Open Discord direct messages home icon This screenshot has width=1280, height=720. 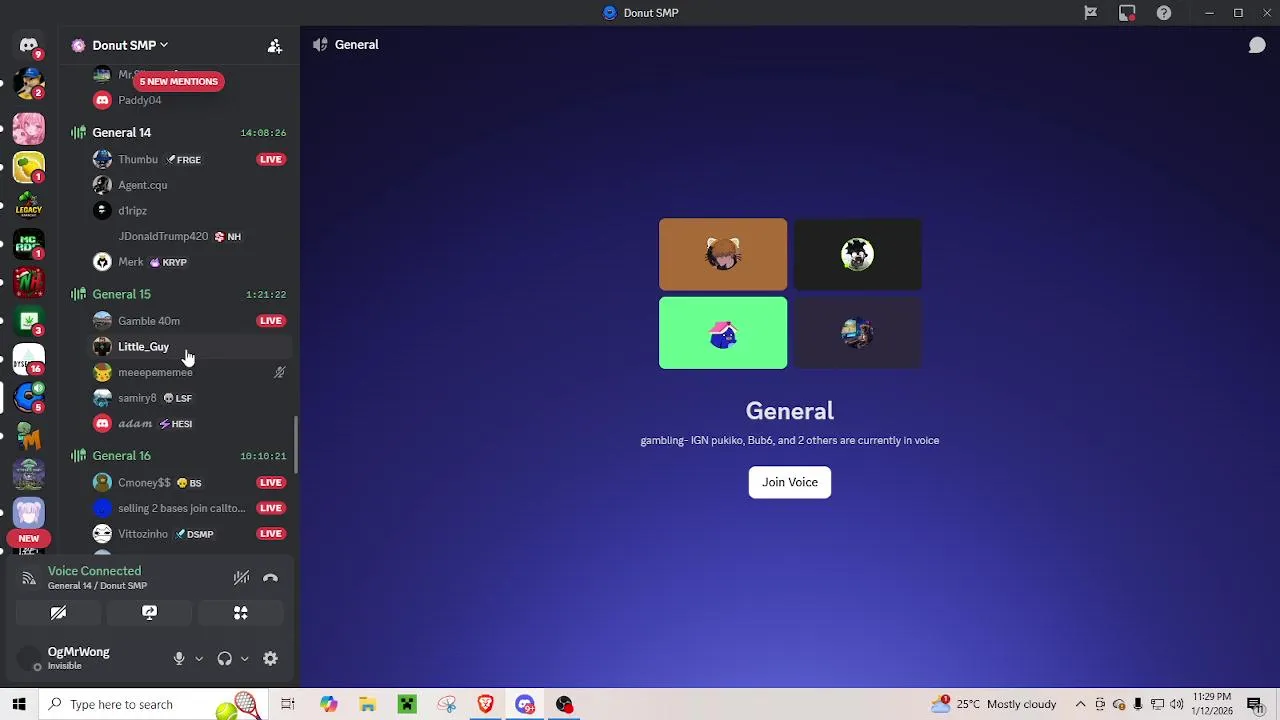28,45
